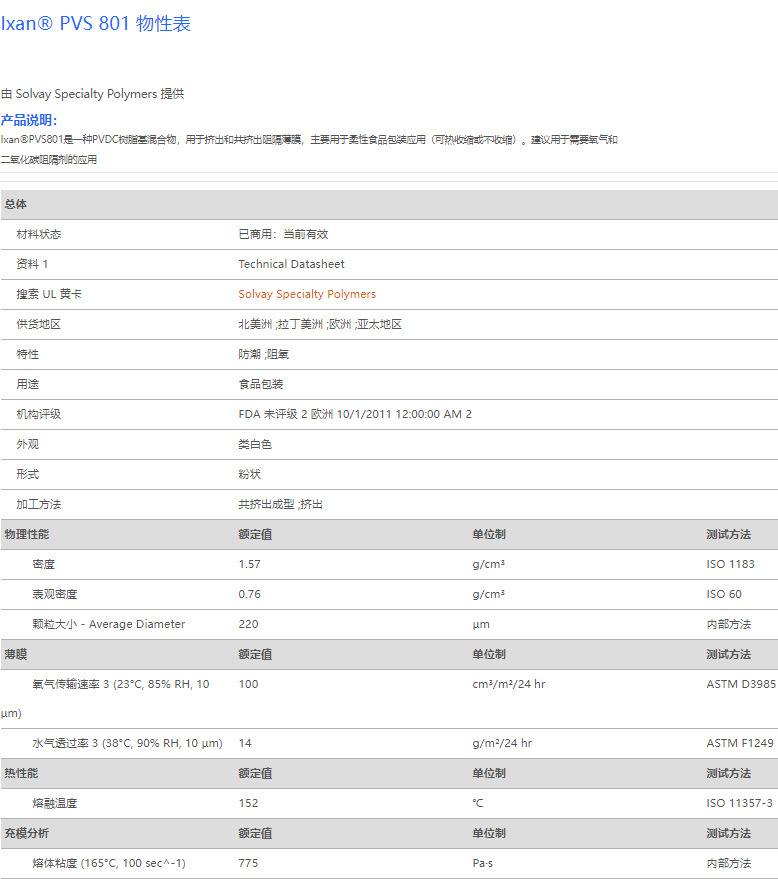Screen dimensions: 778x879
Task: Select the 北美洲 ;拉丁美洲 ;欧洲 ;亚太地区 value
Action: (320, 324)
